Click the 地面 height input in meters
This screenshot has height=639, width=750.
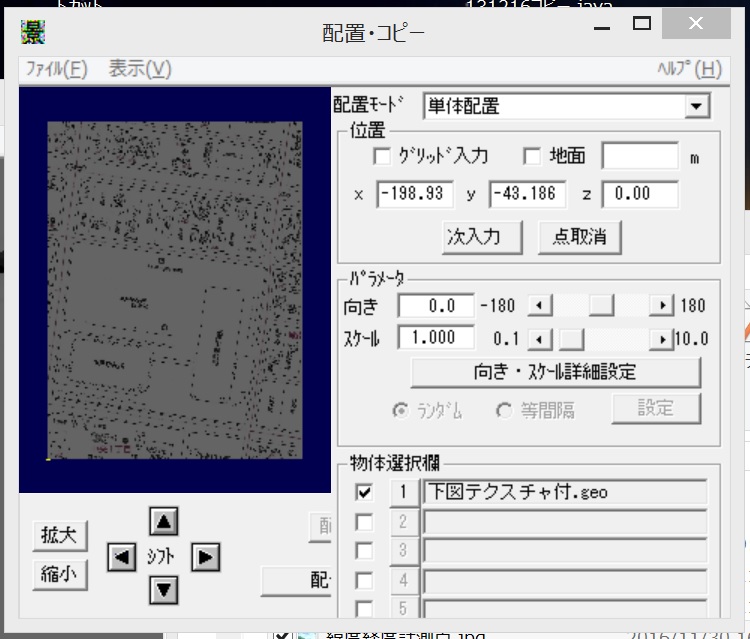click(x=640, y=155)
